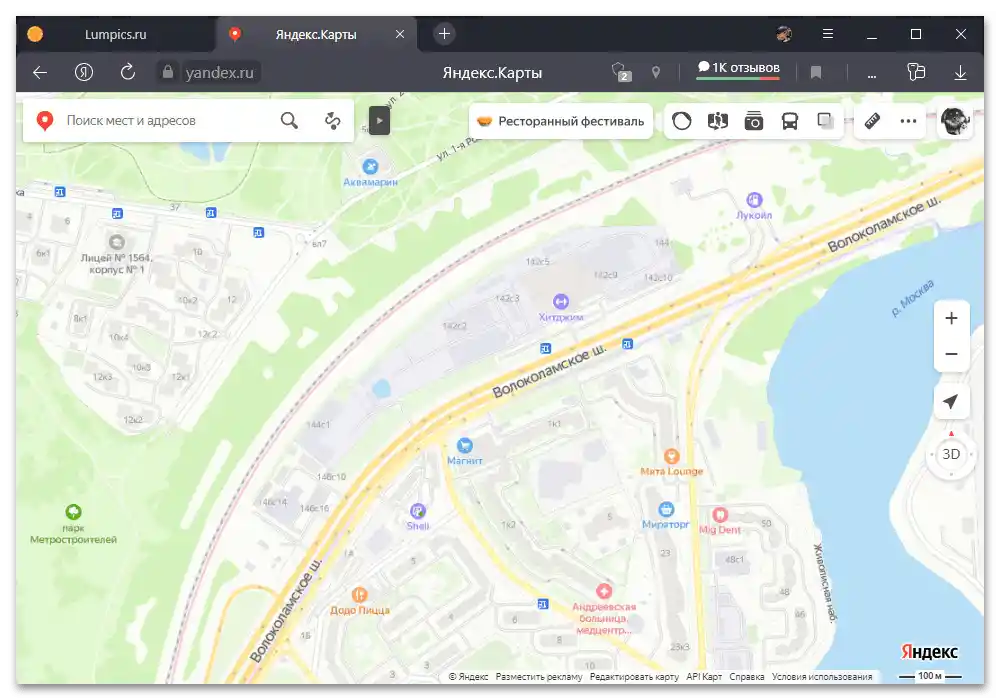The width and height of the screenshot is (1000, 700).
Task: Select the ruler measuring tool
Action: click(x=872, y=121)
